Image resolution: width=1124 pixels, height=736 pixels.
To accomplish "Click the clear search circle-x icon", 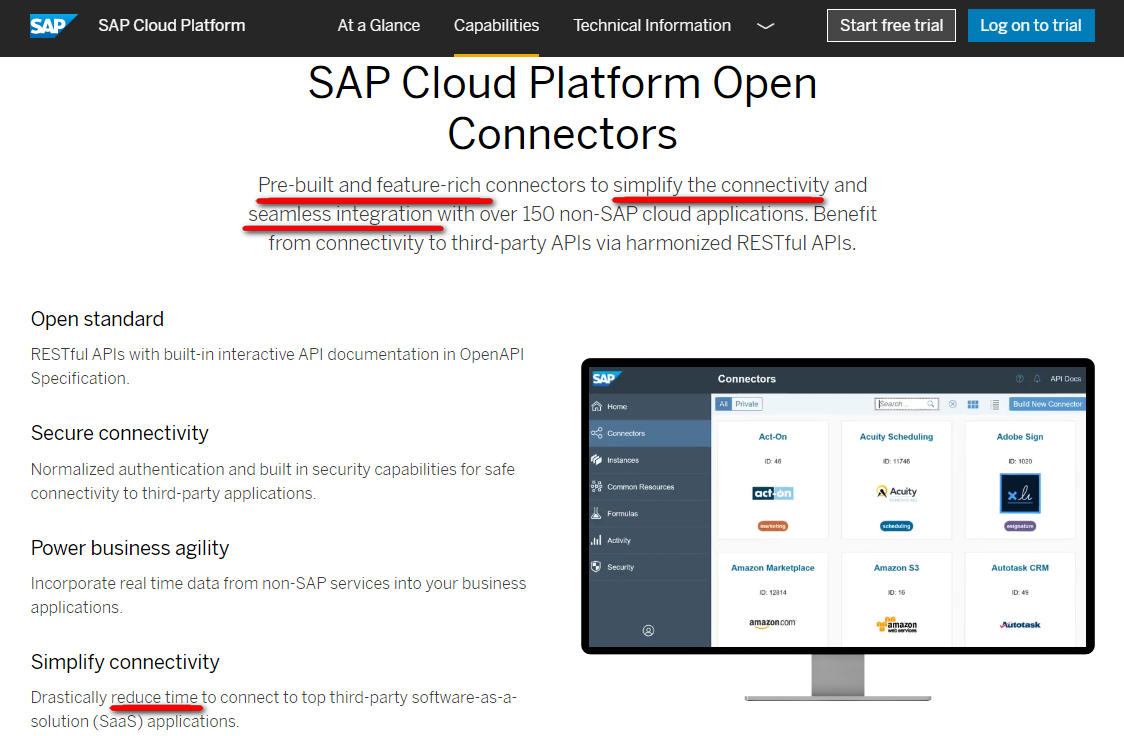I will point(953,404).
